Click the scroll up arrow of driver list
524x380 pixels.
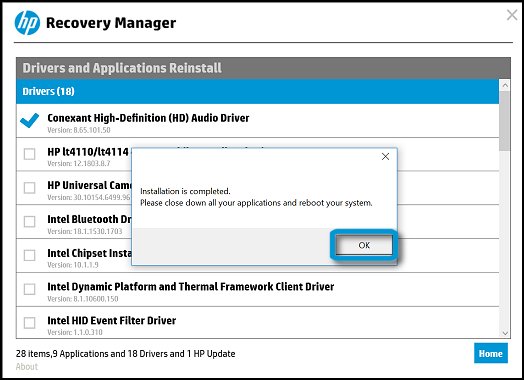pos(505,85)
